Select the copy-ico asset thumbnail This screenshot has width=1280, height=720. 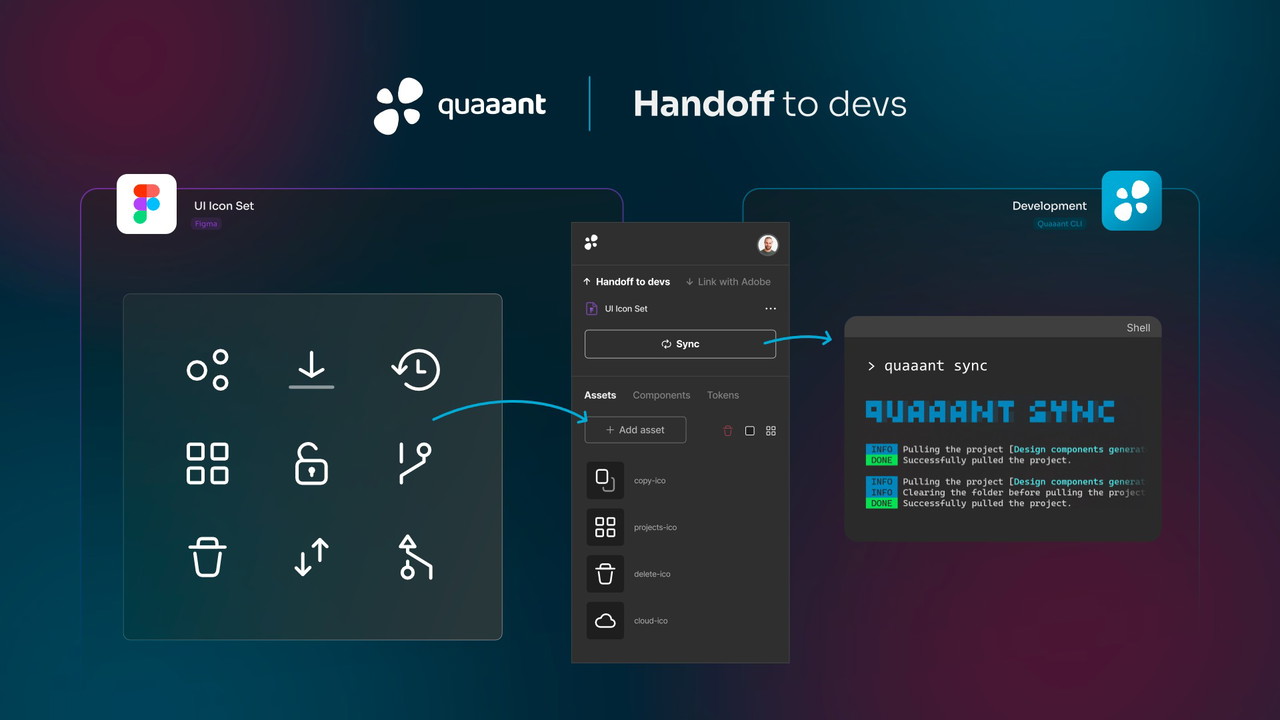coord(605,480)
